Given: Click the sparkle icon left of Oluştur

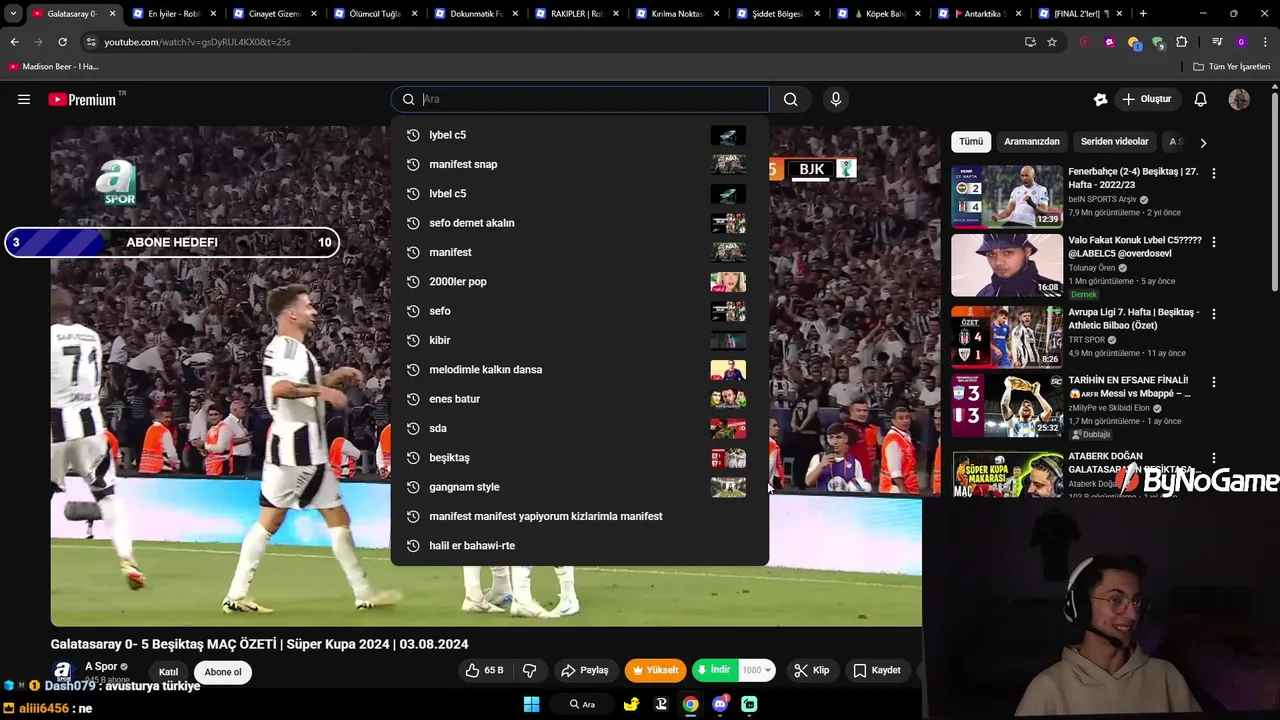Looking at the screenshot, I should pyautogui.click(x=1100, y=99).
